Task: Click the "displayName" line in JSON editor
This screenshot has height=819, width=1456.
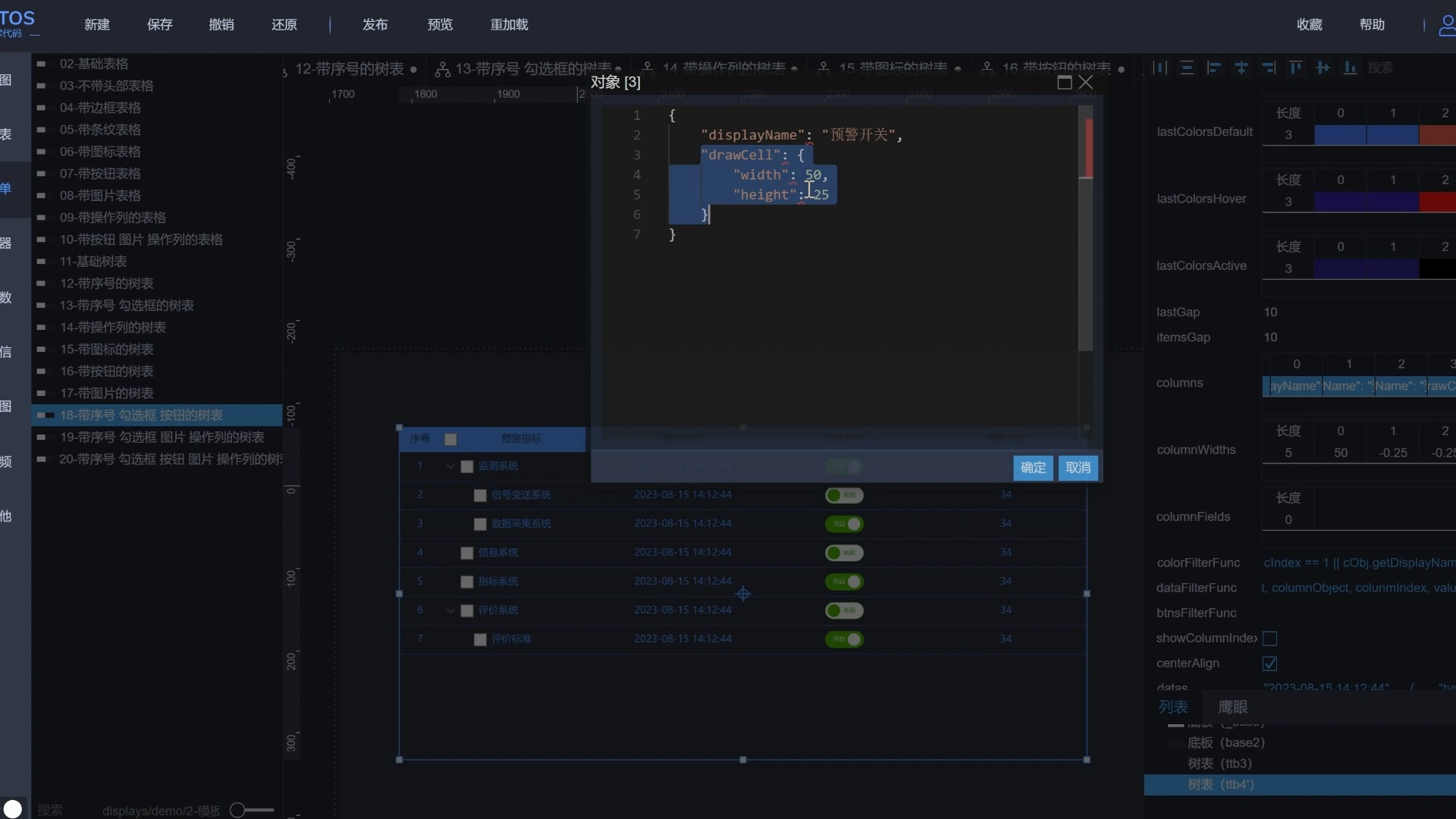Action: click(x=802, y=135)
